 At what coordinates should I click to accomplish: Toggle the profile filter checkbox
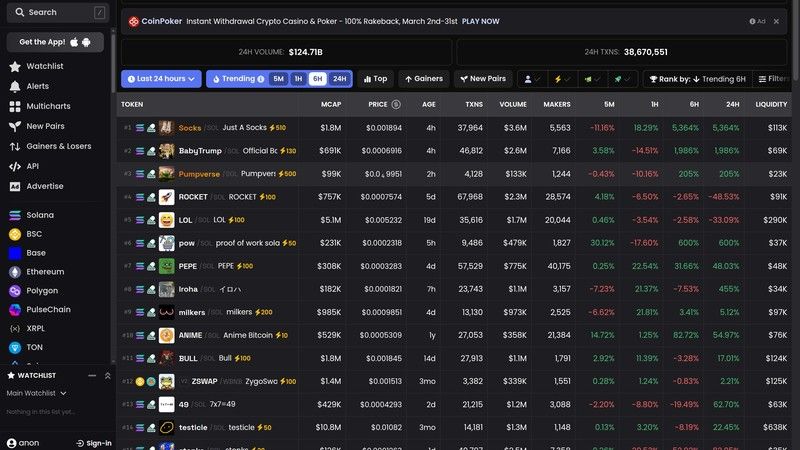pos(532,79)
